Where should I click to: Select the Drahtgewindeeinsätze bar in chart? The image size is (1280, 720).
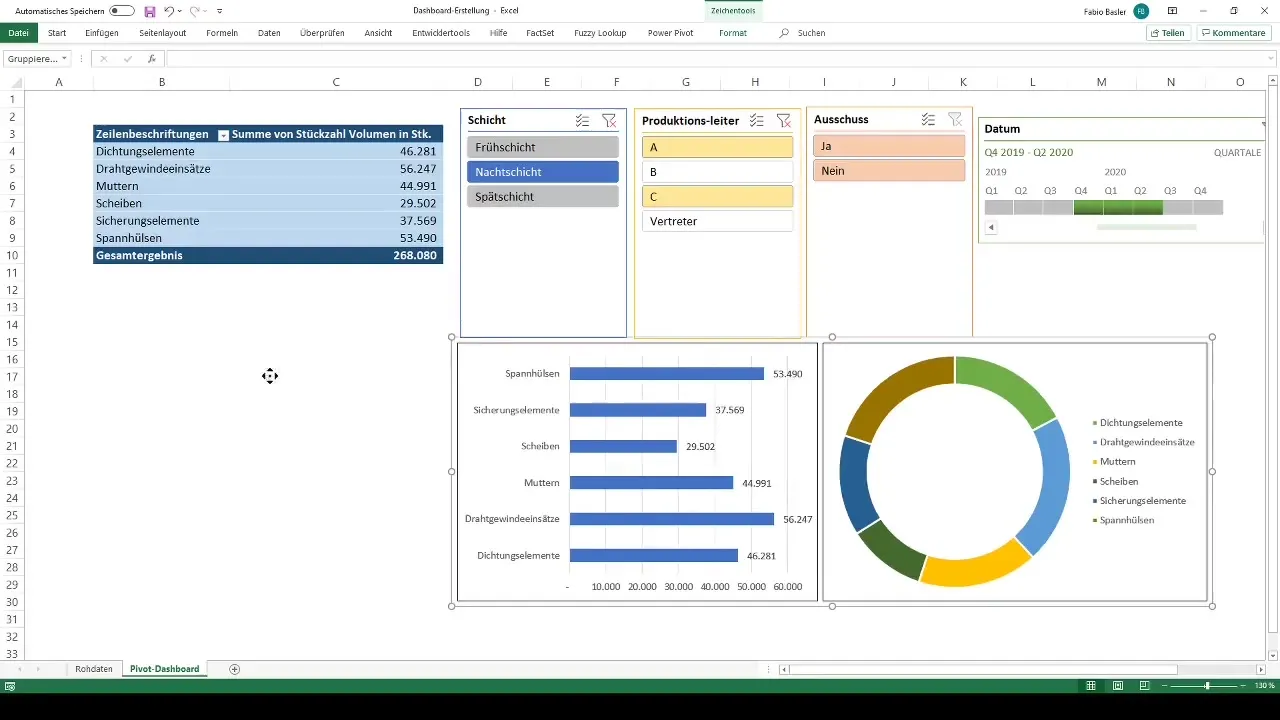(672, 519)
